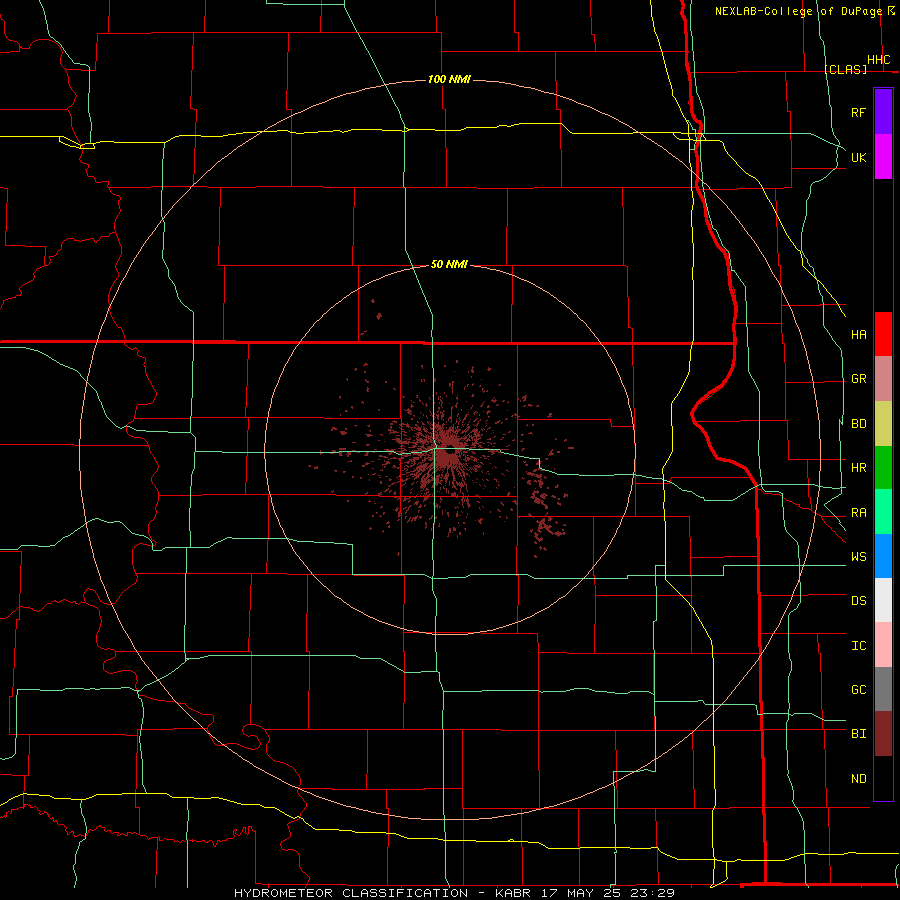Click the GC legend label
The width and height of the screenshot is (900, 900).
click(858, 690)
